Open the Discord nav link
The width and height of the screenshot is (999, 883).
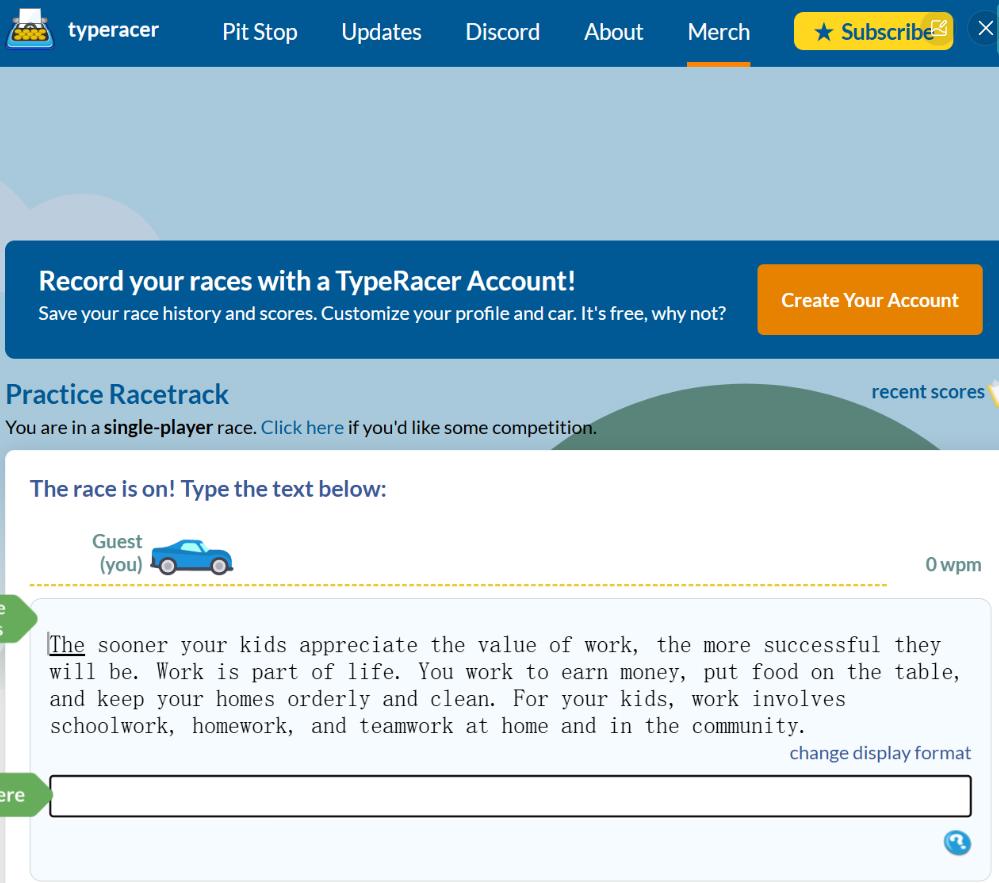pyautogui.click(x=502, y=32)
